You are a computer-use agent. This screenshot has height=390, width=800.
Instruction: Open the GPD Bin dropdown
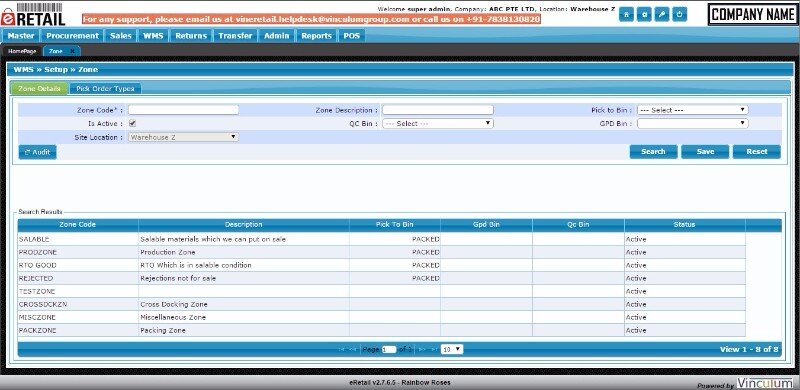point(692,124)
